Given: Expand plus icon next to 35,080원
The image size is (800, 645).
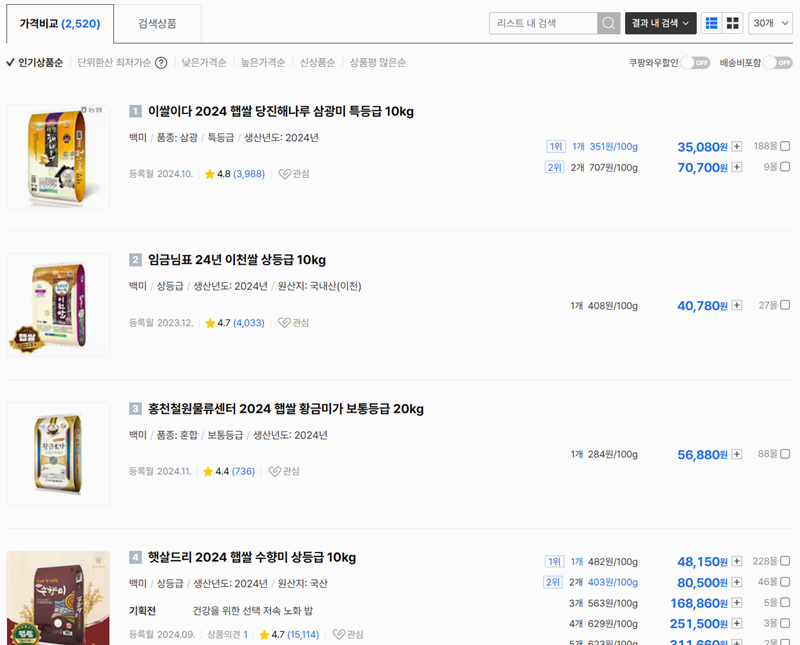Looking at the screenshot, I should pyautogui.click(x=737, y=146).
